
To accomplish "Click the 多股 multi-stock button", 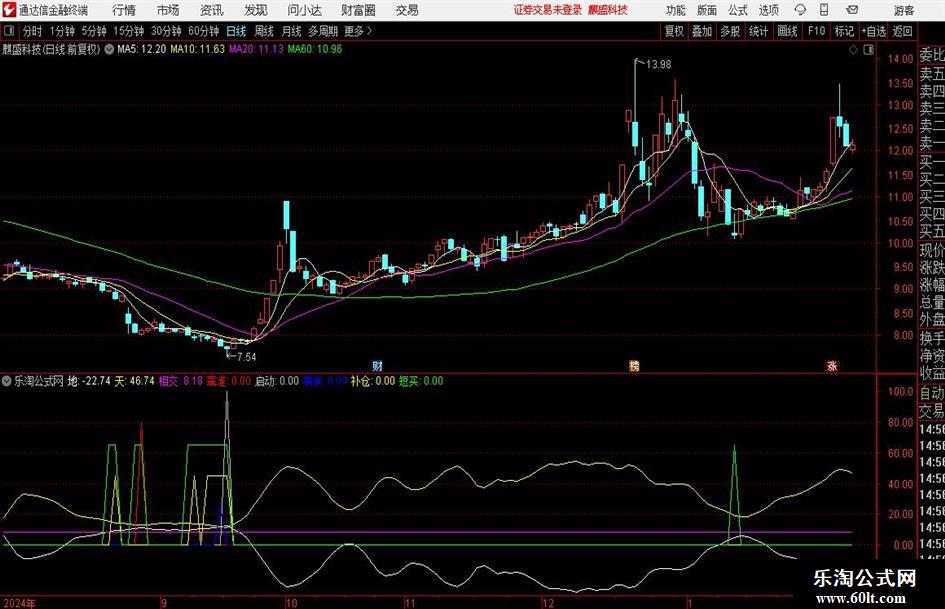I will [x=730, y=31].
